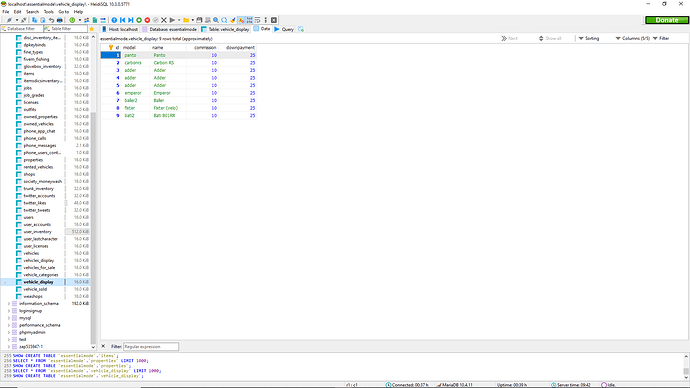Click the green Refresh icon
The image size is (690, 388).
(x=72, y=20)
